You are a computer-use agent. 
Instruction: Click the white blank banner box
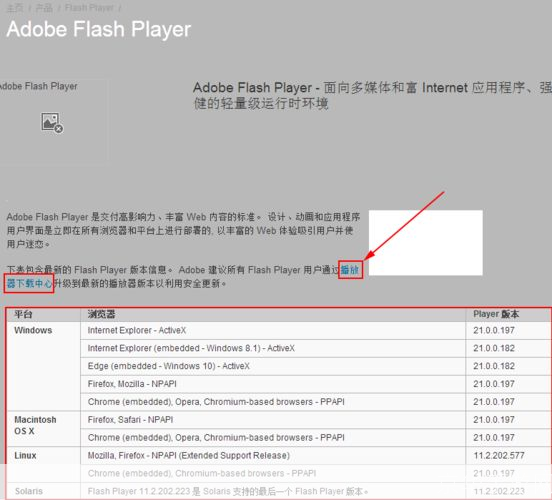pyautogui.click(x=426, y=243)
